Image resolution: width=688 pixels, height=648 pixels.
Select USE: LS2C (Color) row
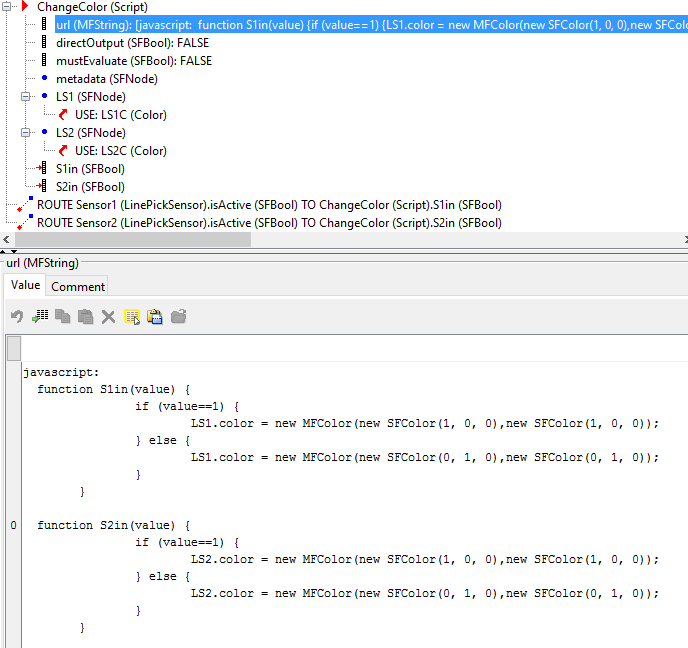[x=121, y=150]
